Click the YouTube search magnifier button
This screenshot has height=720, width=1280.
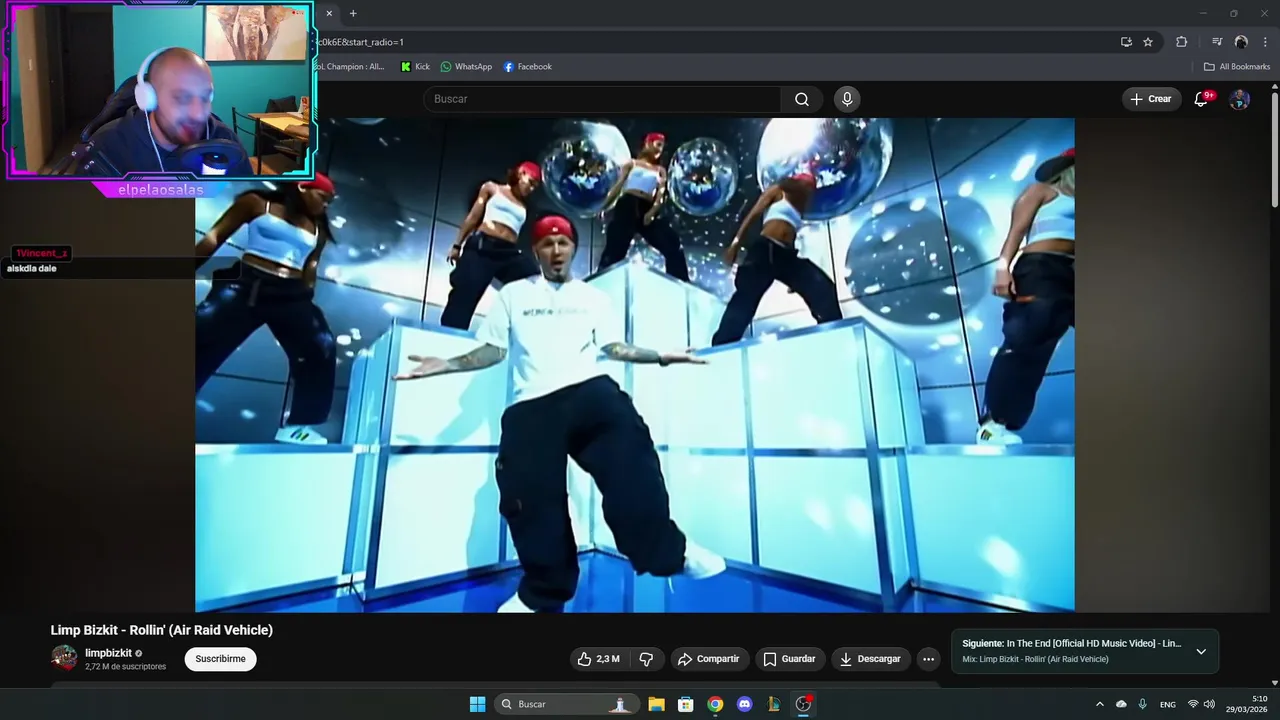pyautogui.click(x=802, y=99)
